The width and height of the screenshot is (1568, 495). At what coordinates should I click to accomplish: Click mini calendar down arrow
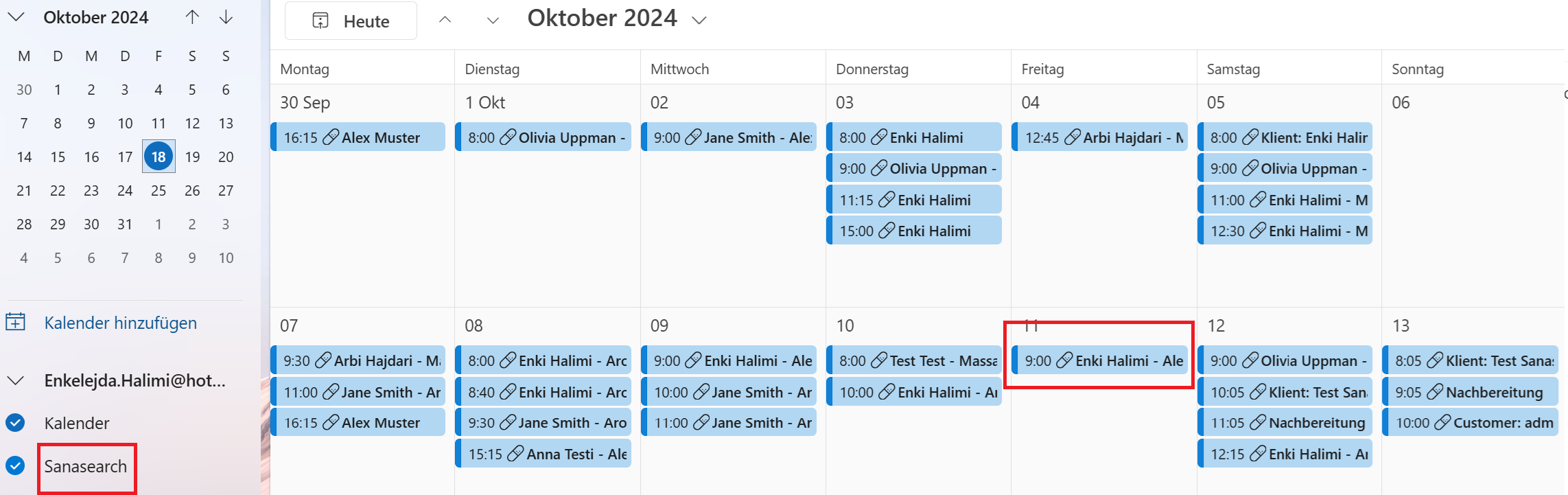click(x=226, y=17)
